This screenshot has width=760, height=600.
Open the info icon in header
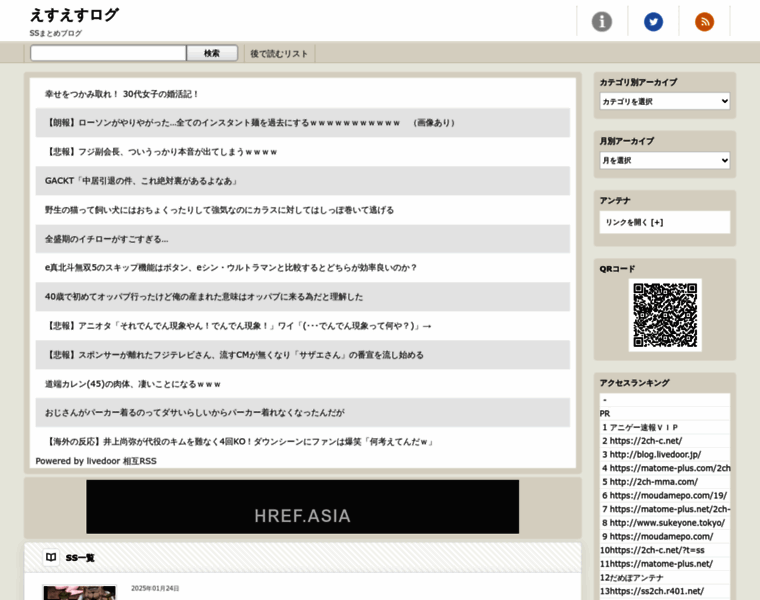(x=602, y=21)
